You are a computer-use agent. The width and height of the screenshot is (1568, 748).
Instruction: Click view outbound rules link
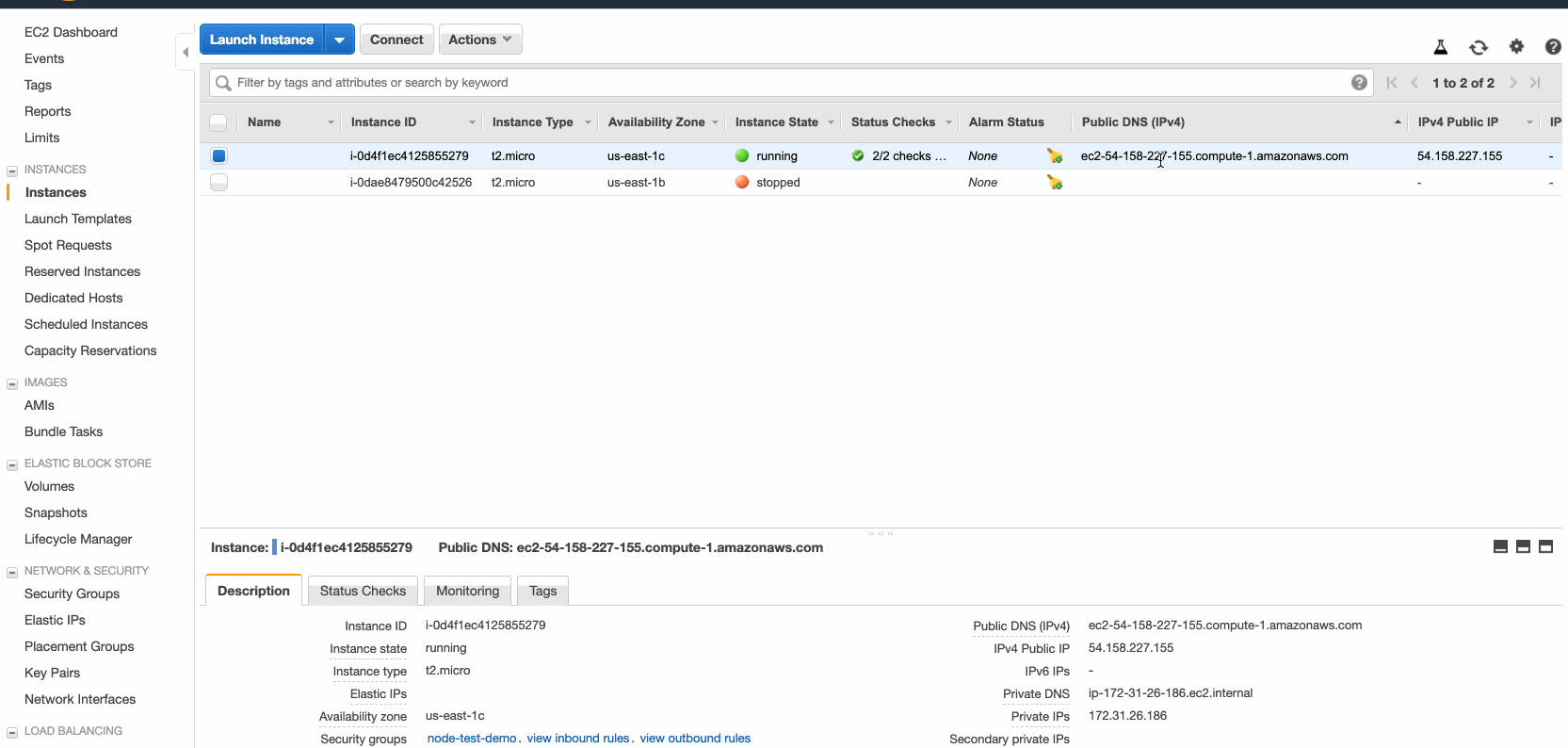point(695,739)
